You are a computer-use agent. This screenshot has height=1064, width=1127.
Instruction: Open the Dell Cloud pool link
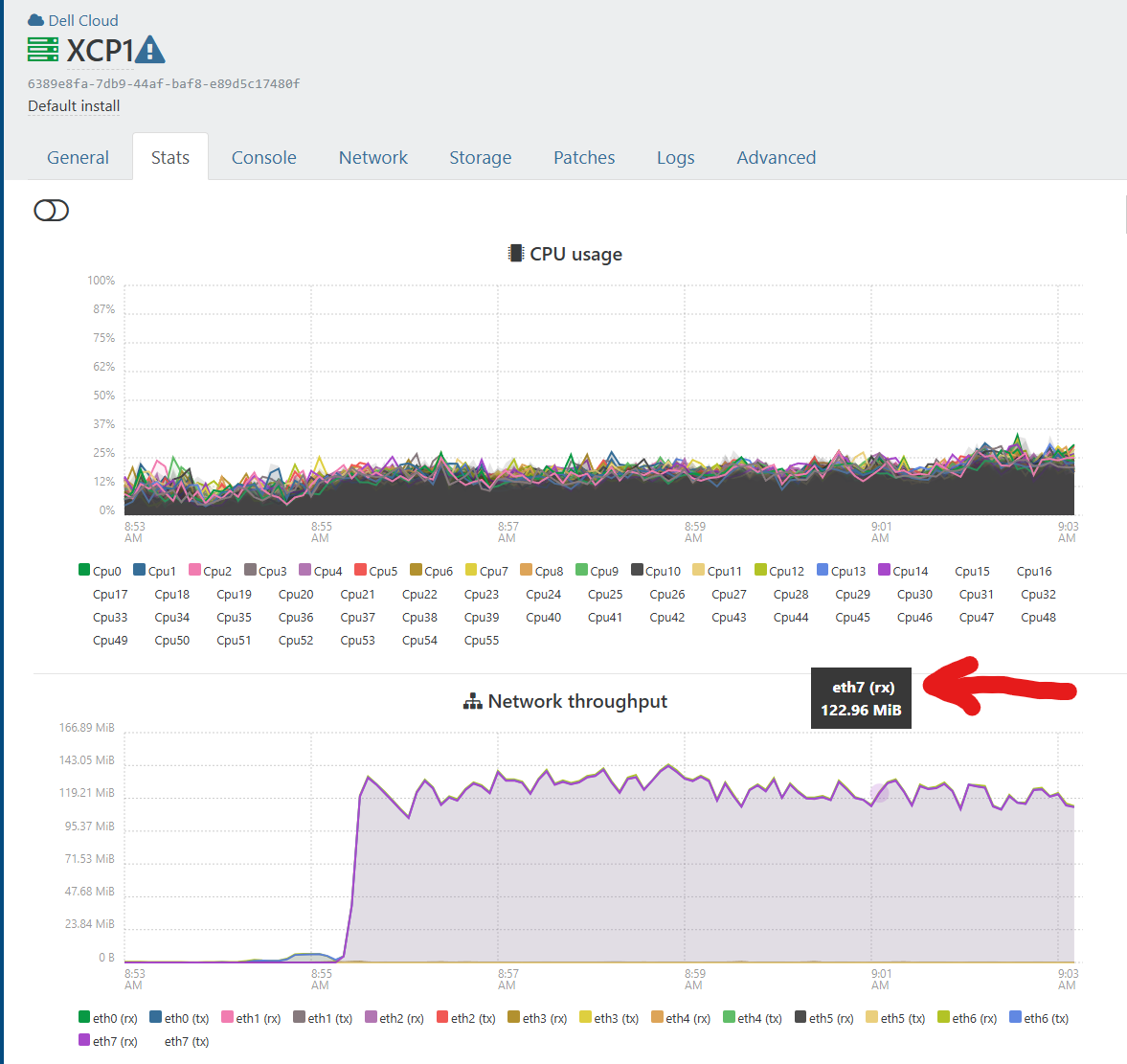(83, 20)
